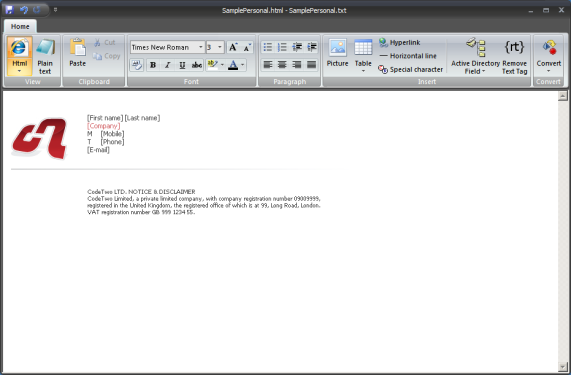Maximize the editor window
This screenshot has height=375, width=571.
[x=546, y=10]
